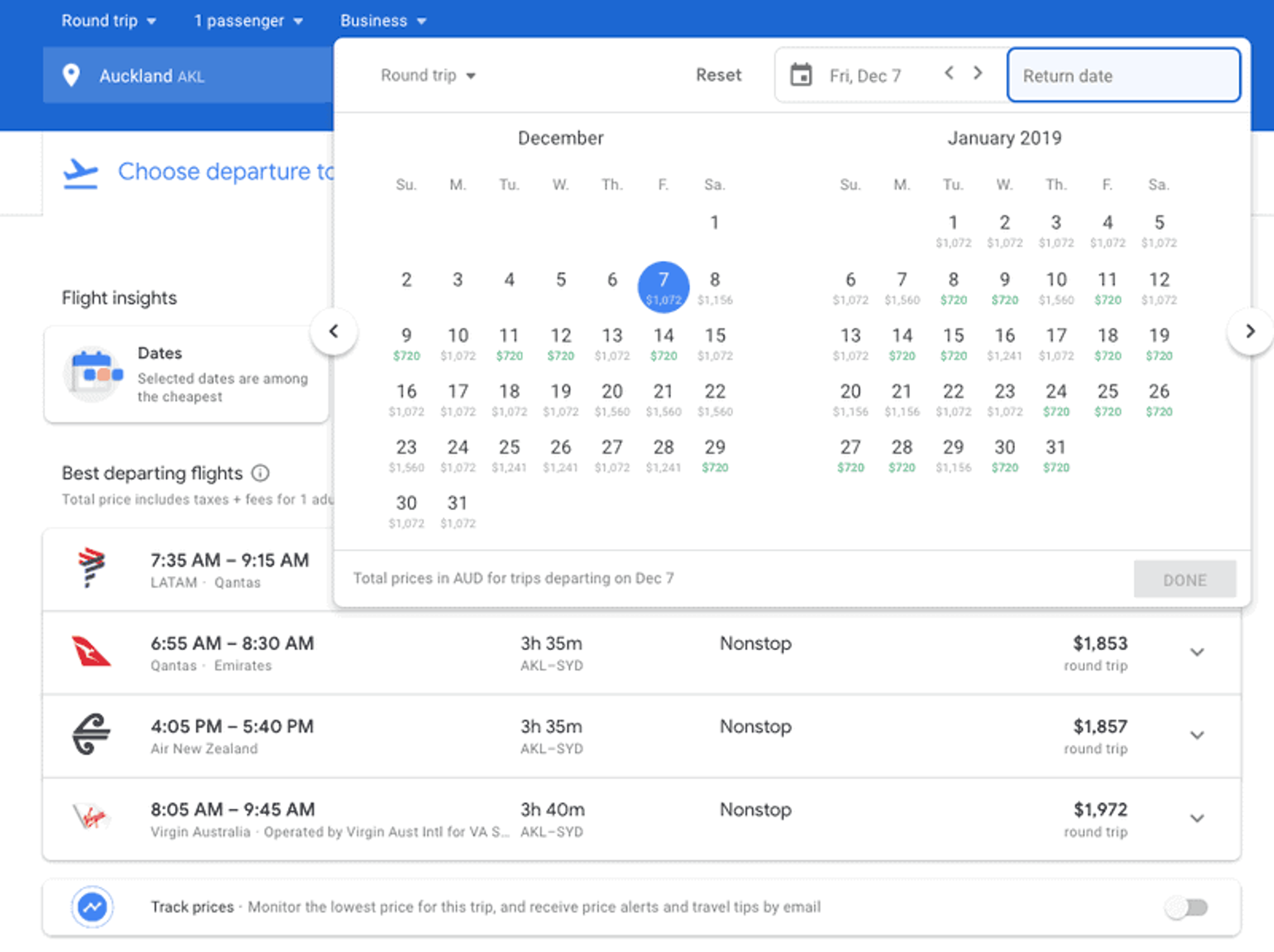Open the Business class dropdown
The width and height of the screenshot is (1274, 952).
383,21
